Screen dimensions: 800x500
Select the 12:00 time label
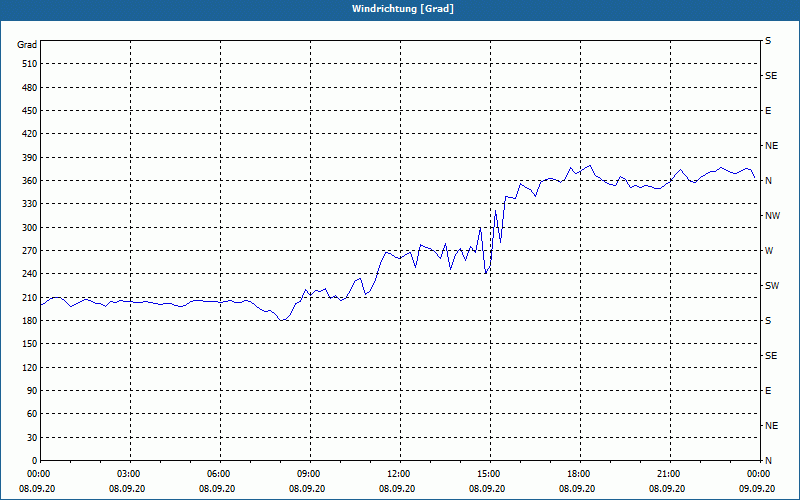398,474
